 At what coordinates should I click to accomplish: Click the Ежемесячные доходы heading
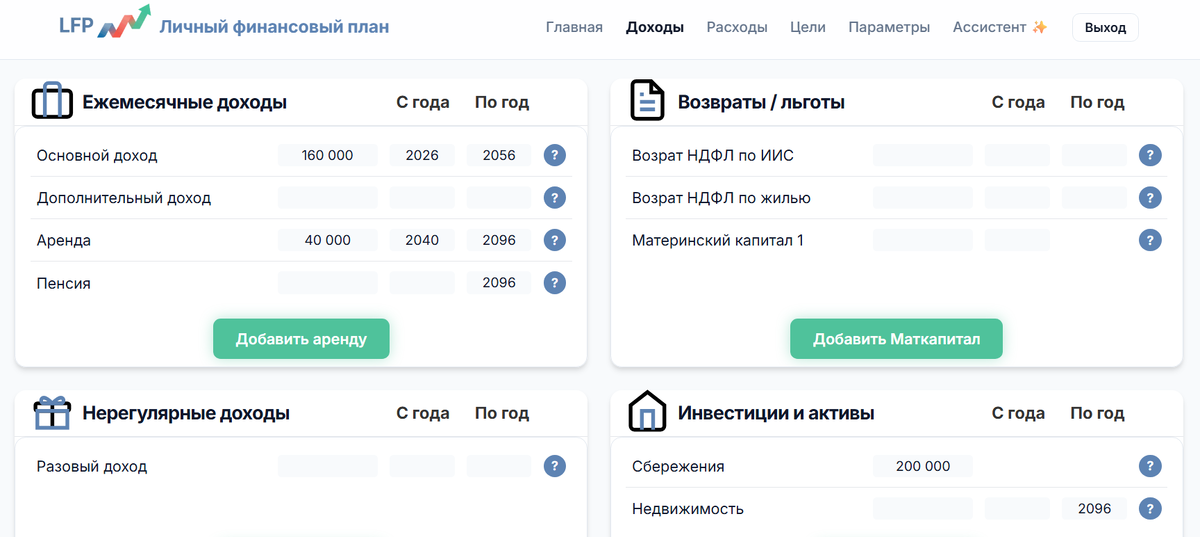click(x=184, y=102)
